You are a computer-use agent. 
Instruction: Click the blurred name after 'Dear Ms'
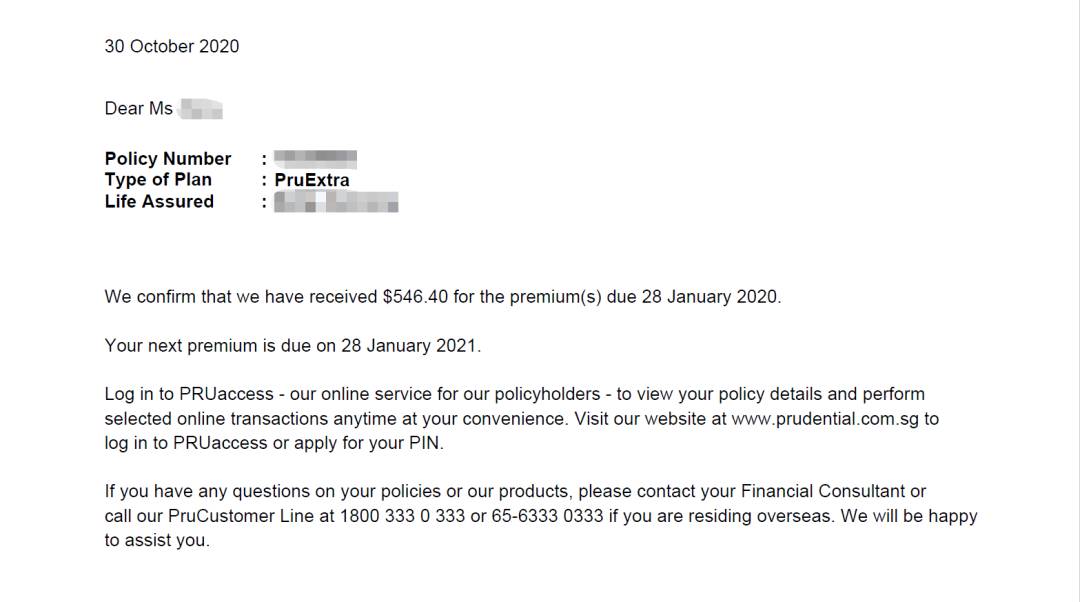pyautogui.click(x=200, y=108)
